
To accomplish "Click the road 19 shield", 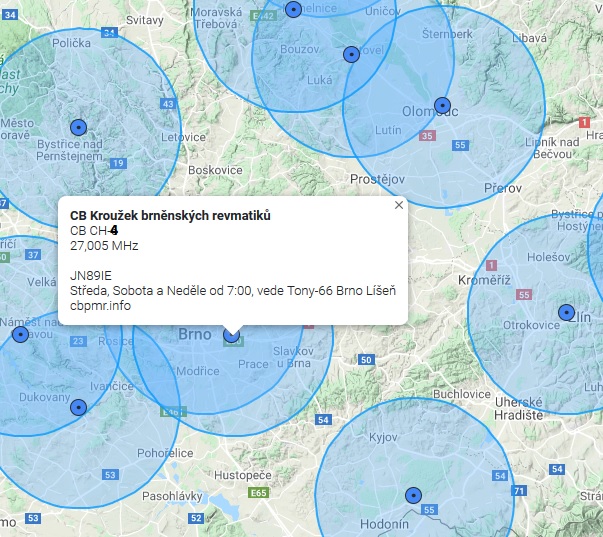I will [118, 163].
